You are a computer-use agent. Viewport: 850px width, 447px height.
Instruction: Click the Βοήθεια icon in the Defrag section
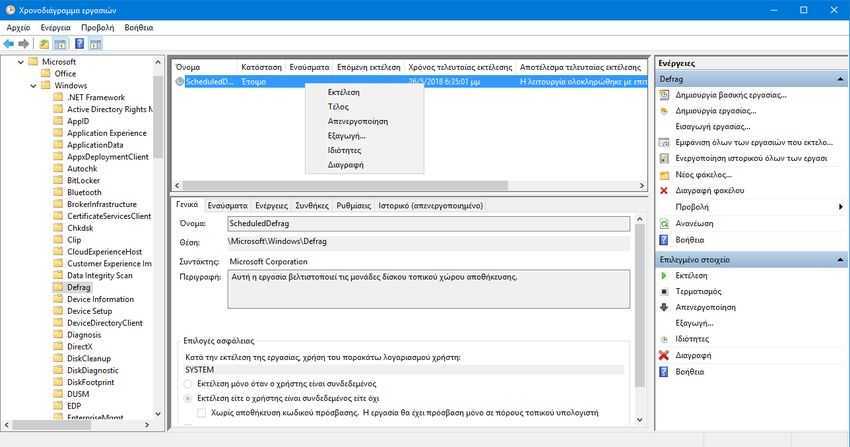664,239
